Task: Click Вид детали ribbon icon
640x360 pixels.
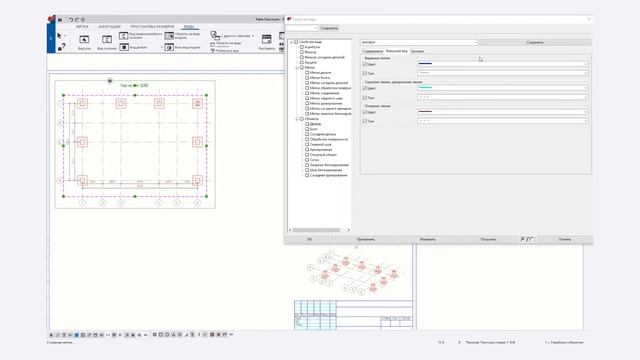Action: [124, 47]
